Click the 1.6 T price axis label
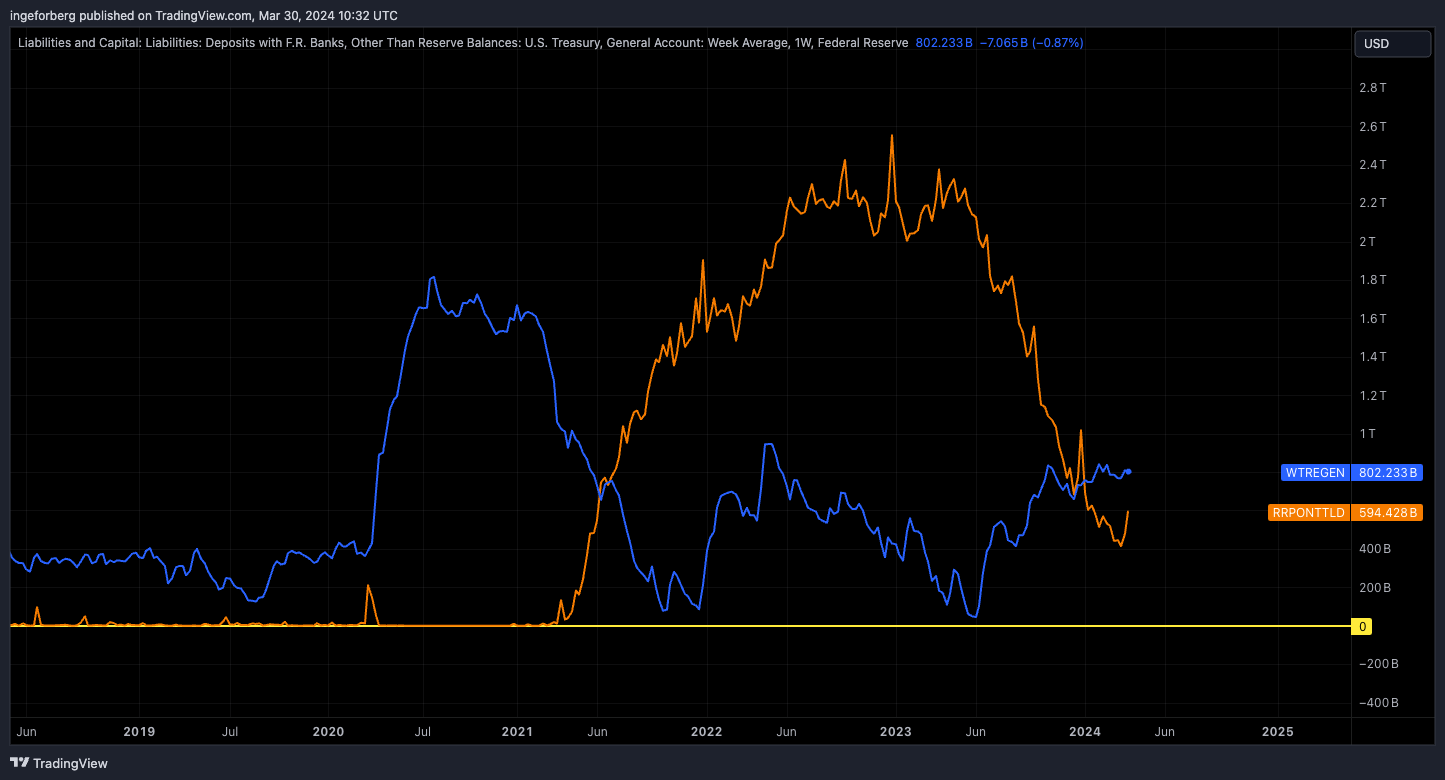Screen dimensions: 1445x780 [x=1372, y=318]
